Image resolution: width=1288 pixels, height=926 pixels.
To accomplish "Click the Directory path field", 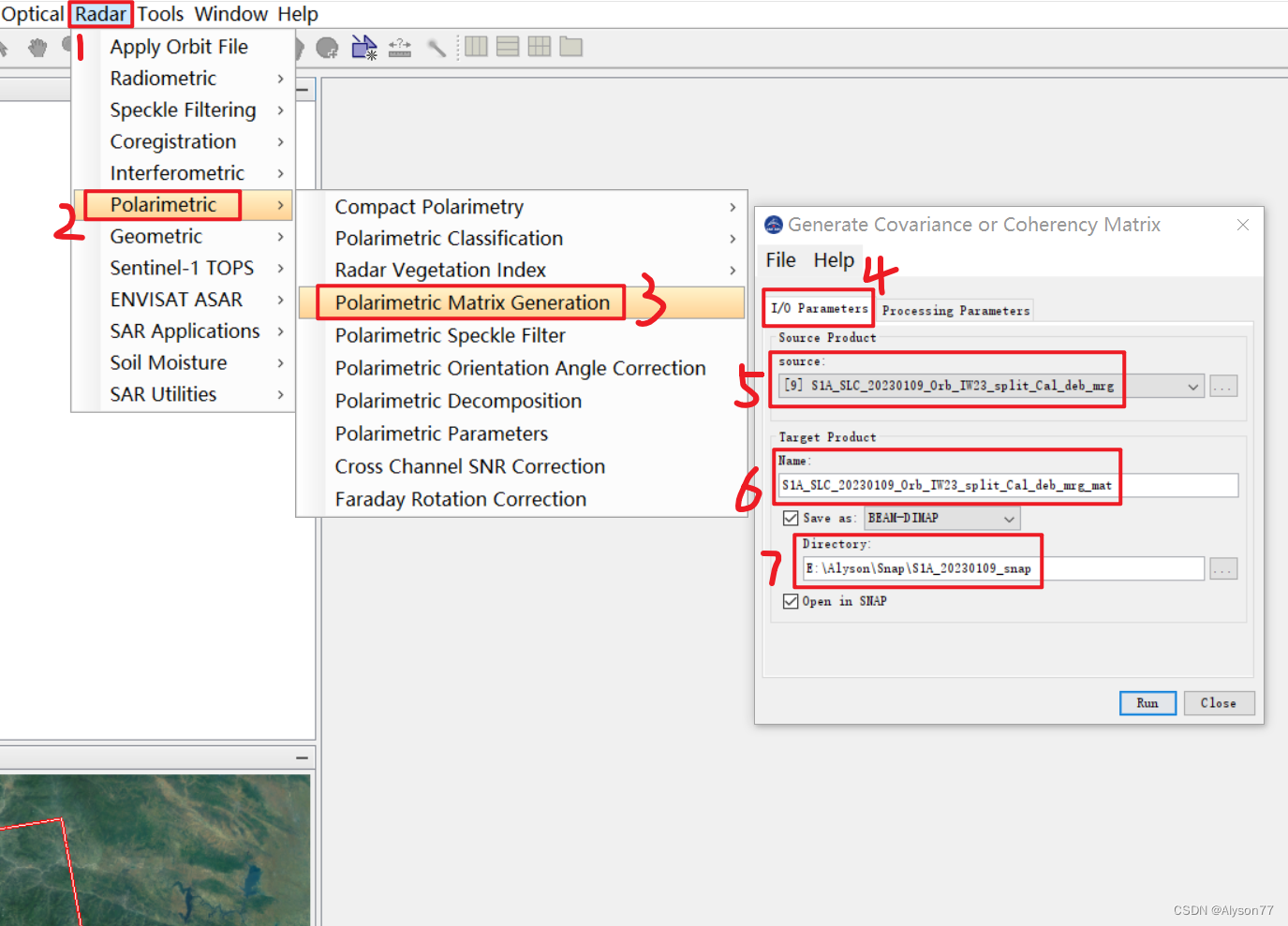I will tap(1003, 568).
